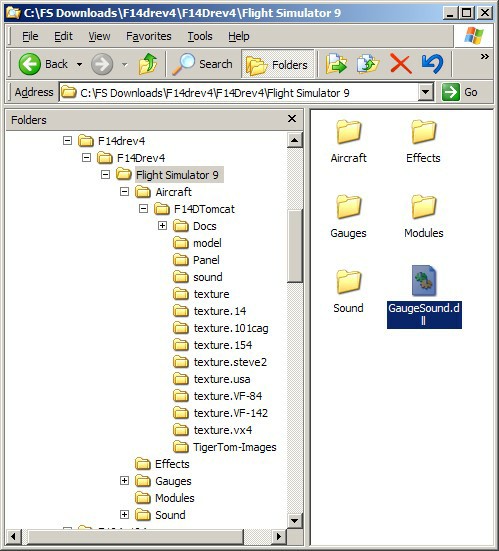Open the Search magnifier tool
This screenshot has width=499, height=551.
[x=202, y=64]
